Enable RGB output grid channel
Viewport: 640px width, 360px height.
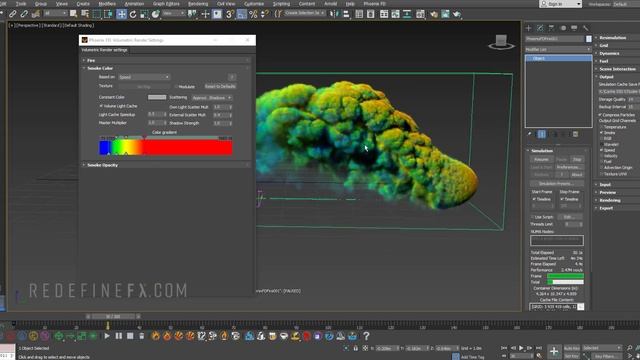click(x=602, y=138)
